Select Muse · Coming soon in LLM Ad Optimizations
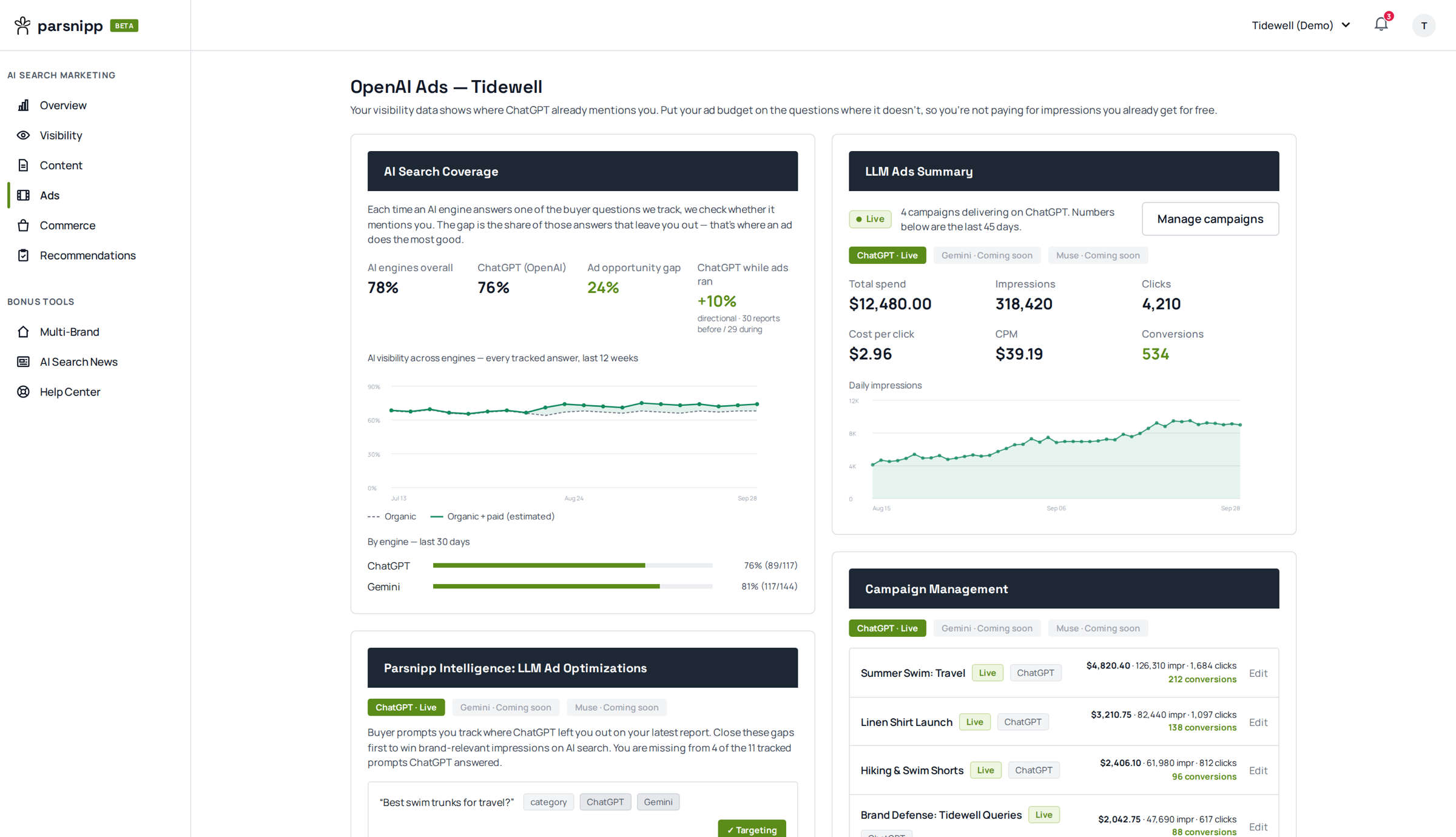Viewport: 1456px width, 837px height. tap(616, 707)
